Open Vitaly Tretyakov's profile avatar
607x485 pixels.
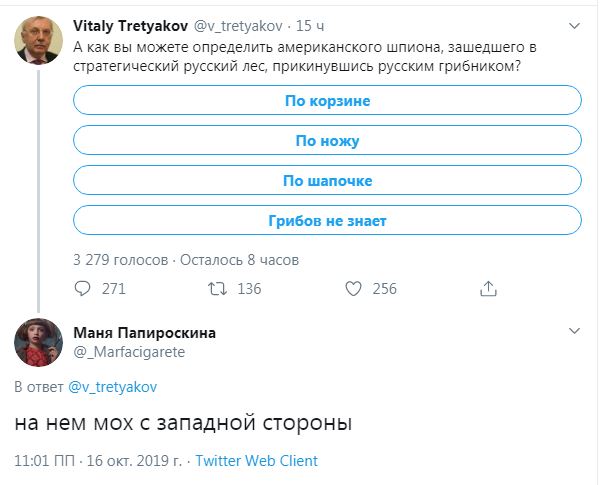pos(38,41)
